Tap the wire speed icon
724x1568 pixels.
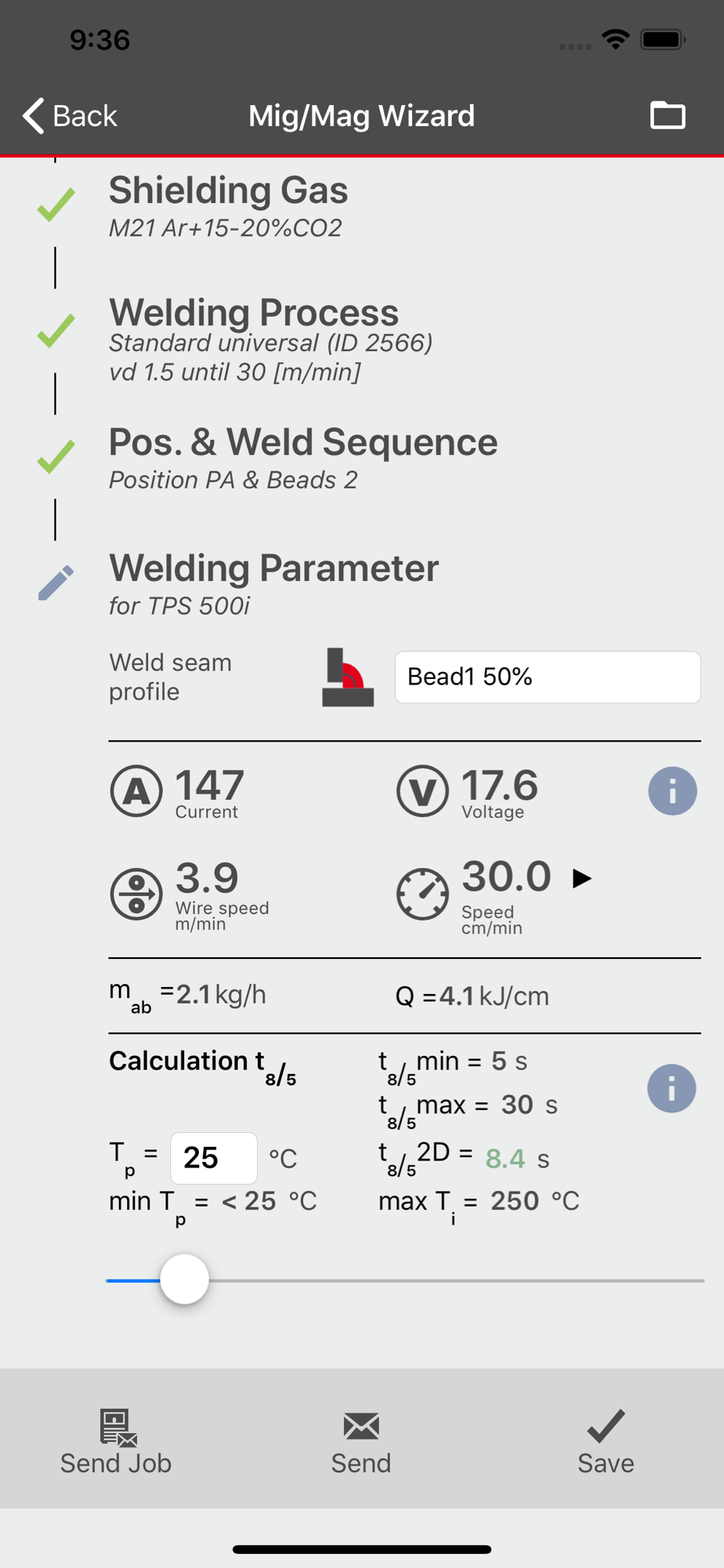(x=136, y=894)
